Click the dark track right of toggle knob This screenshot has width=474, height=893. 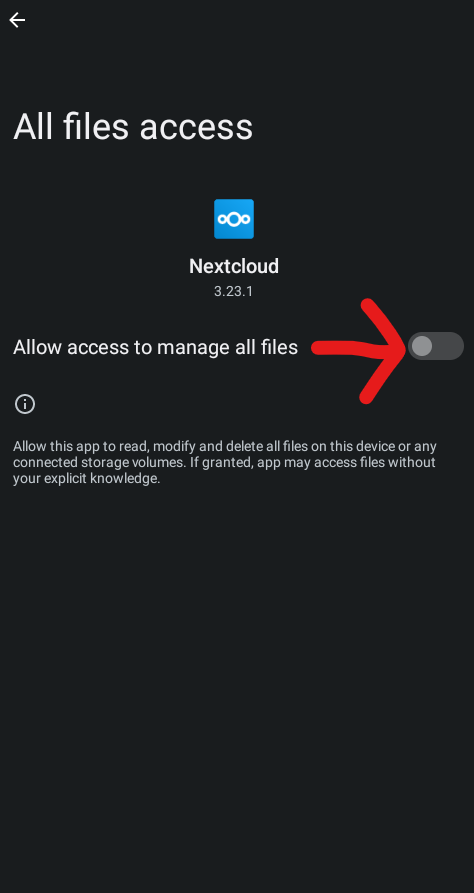(x=449, y=346)
